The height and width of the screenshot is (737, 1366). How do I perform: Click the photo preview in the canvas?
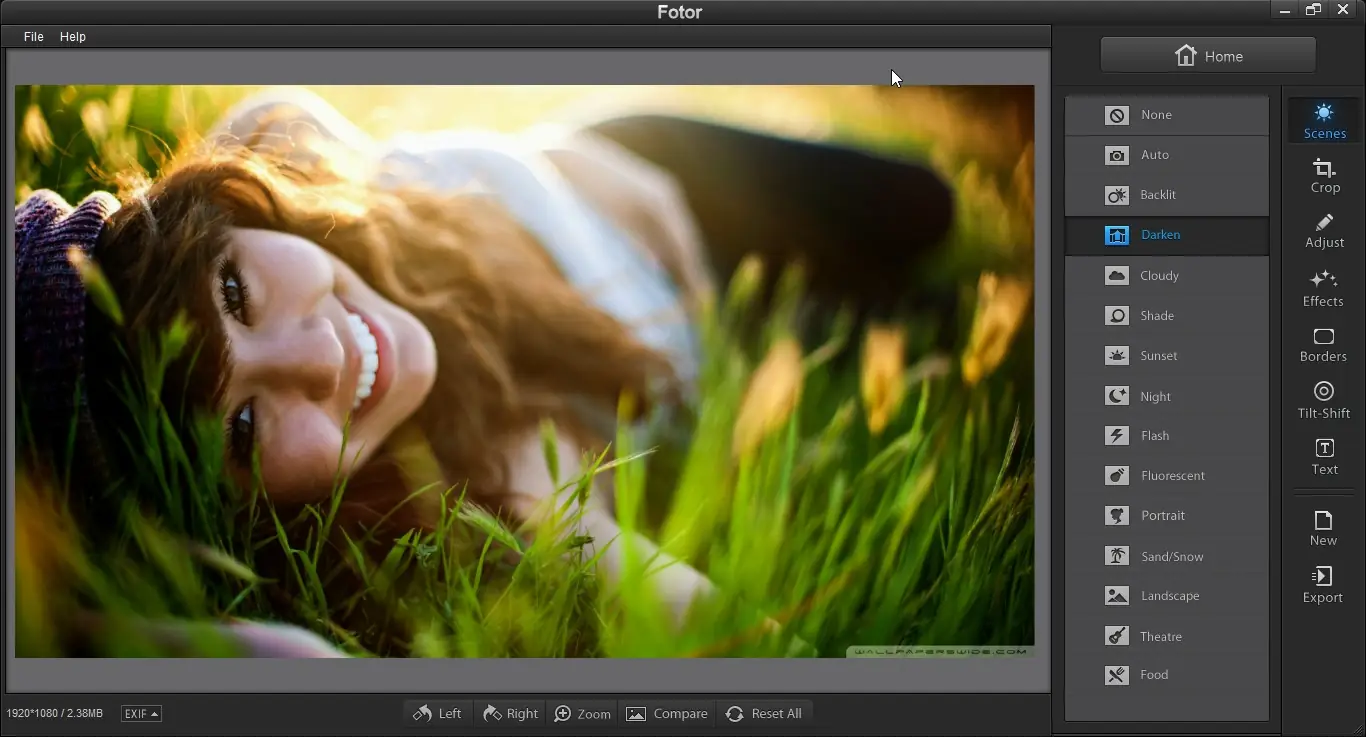(x=524, y=371)
